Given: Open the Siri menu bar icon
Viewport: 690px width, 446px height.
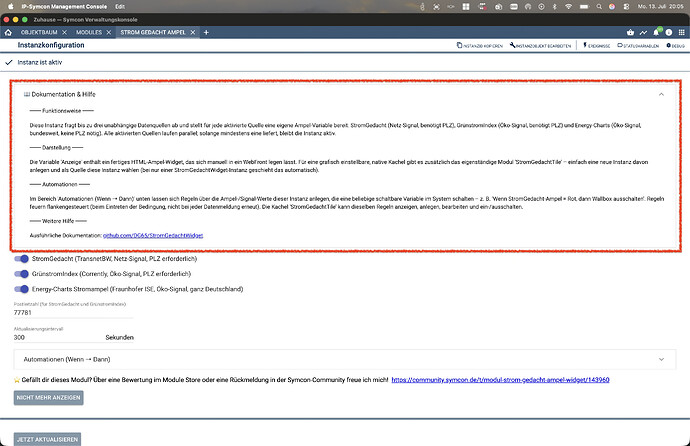Looking at the screenshot, I should (x=612, y=7).
